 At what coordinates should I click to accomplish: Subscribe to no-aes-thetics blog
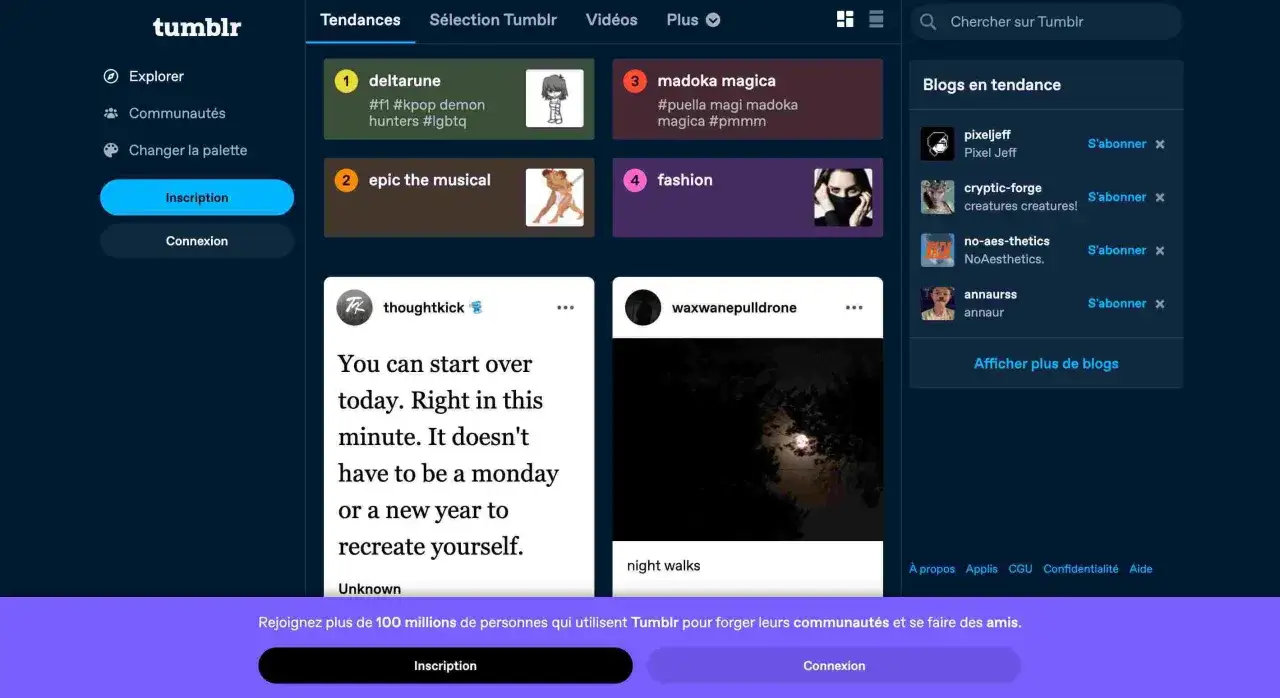1117,250
